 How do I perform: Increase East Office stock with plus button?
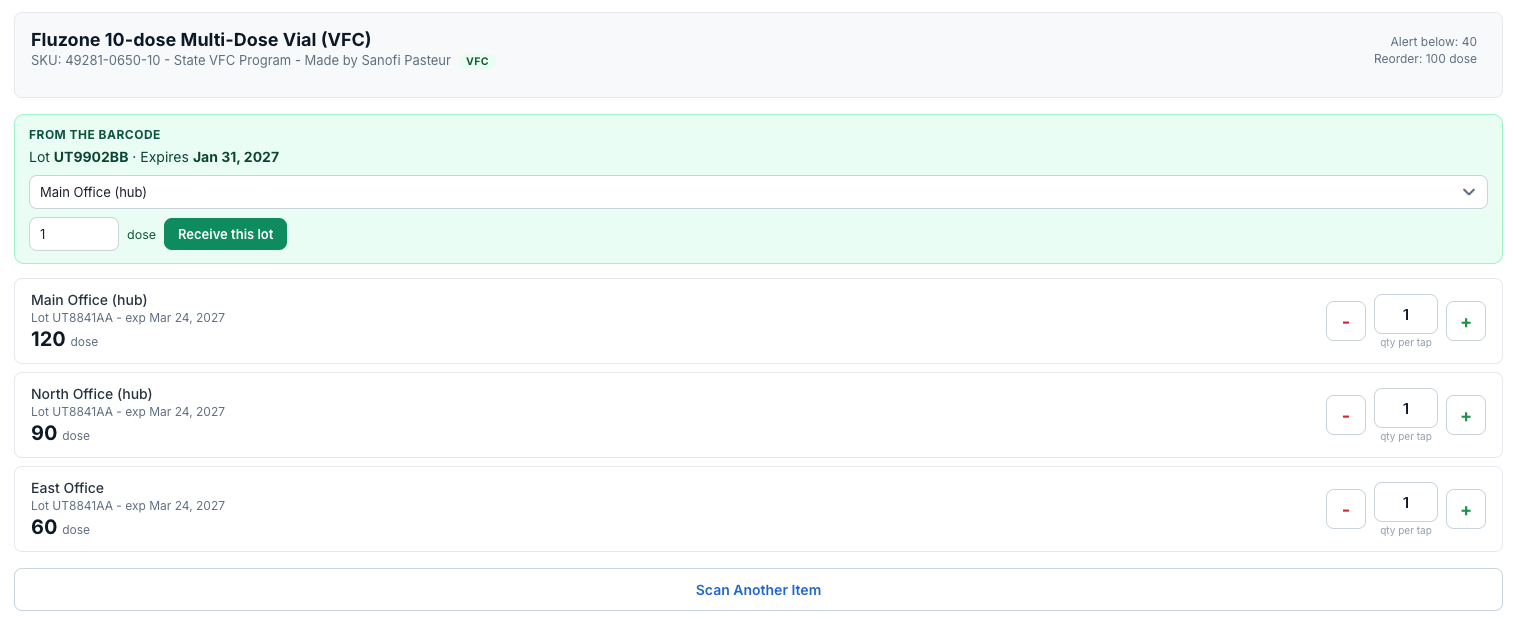tap(1465, 509)
